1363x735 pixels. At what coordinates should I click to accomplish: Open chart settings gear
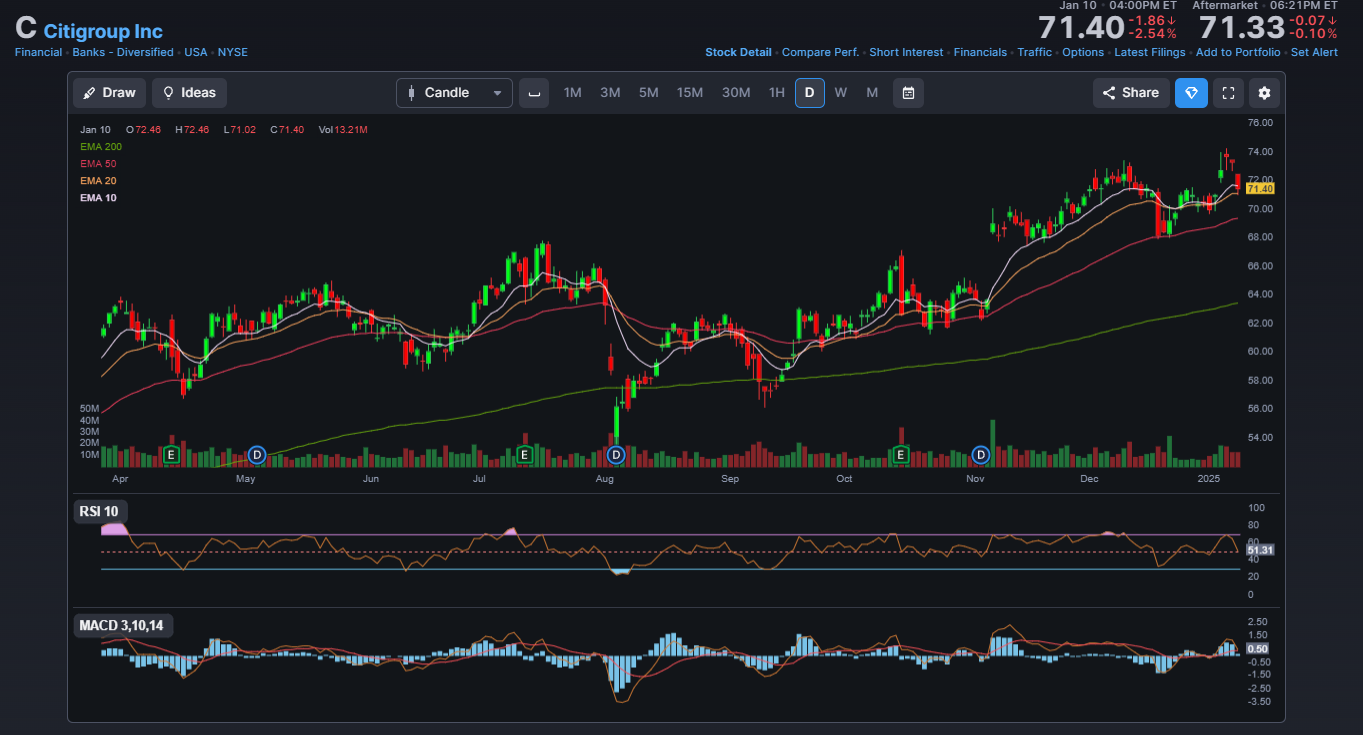[x=1264, y=93]
